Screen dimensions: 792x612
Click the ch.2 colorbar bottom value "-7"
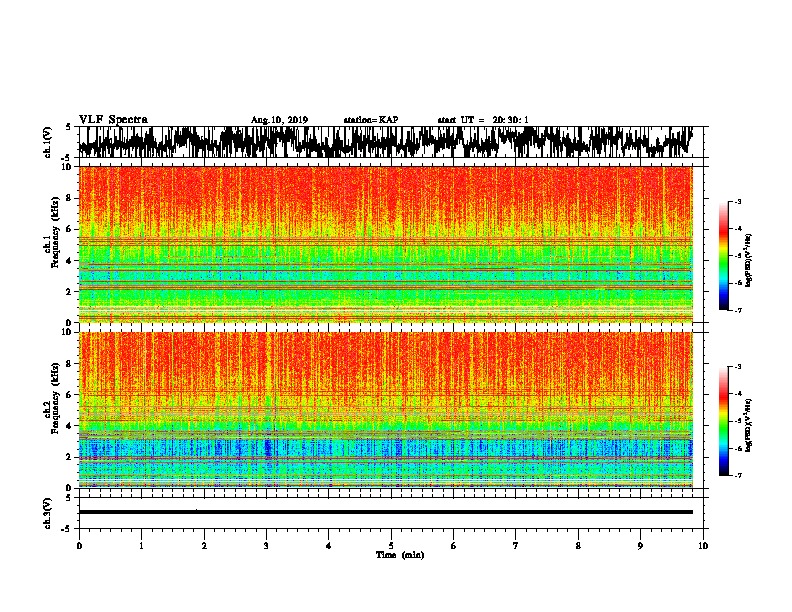[x=738, y=476]
